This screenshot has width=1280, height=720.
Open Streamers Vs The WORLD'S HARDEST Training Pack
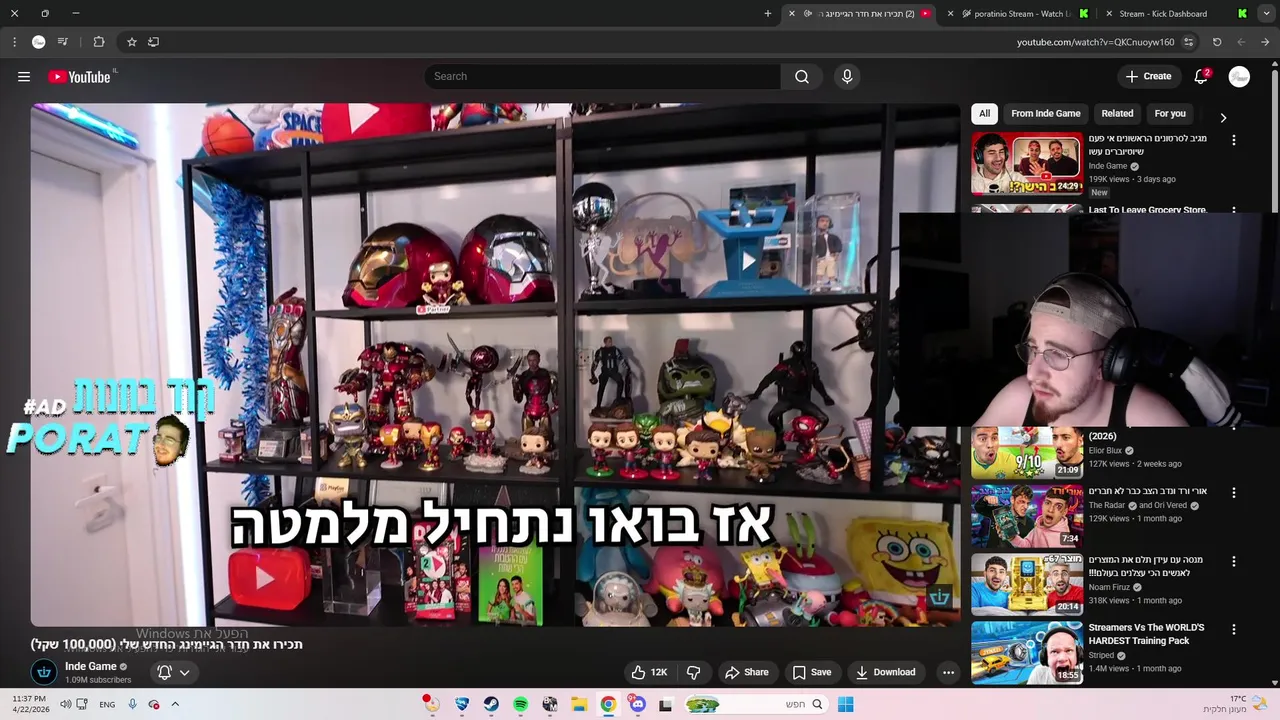(x=1146, y=634)
